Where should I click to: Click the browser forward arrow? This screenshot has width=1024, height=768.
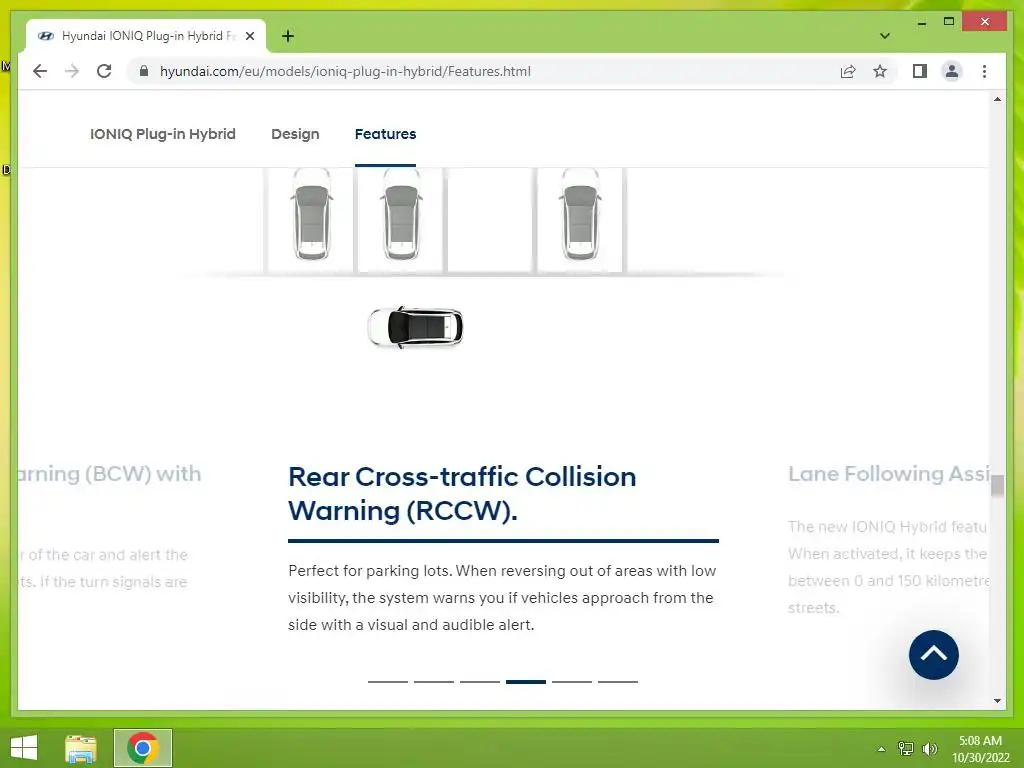tap(72, 71)
